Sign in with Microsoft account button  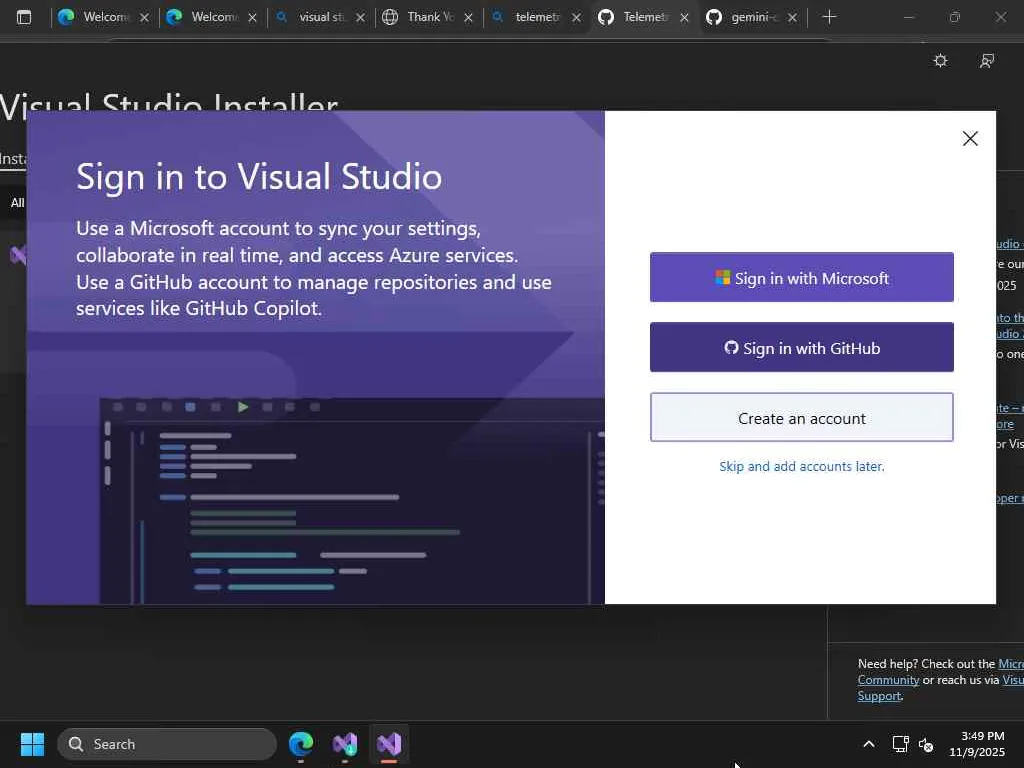(801, 278)
